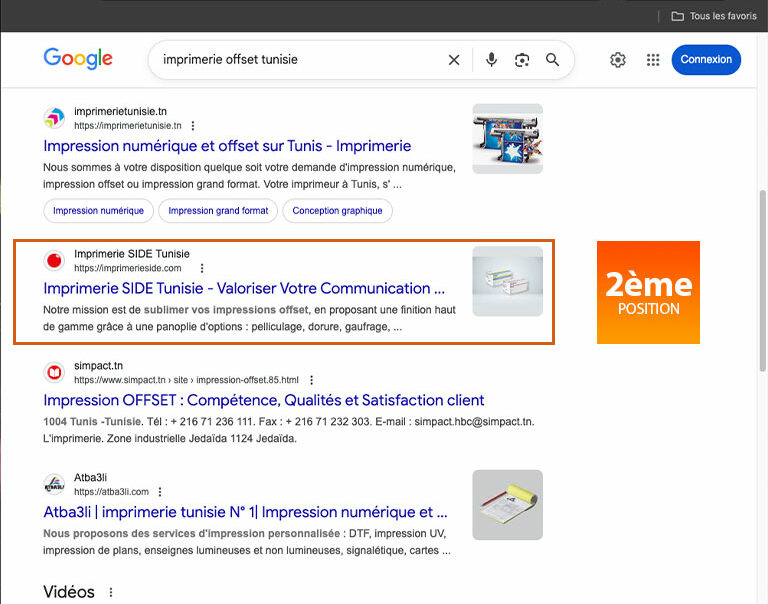Open Google Lens image search
This screenshot has height=604, width=768.
click(x=522, y=60)
